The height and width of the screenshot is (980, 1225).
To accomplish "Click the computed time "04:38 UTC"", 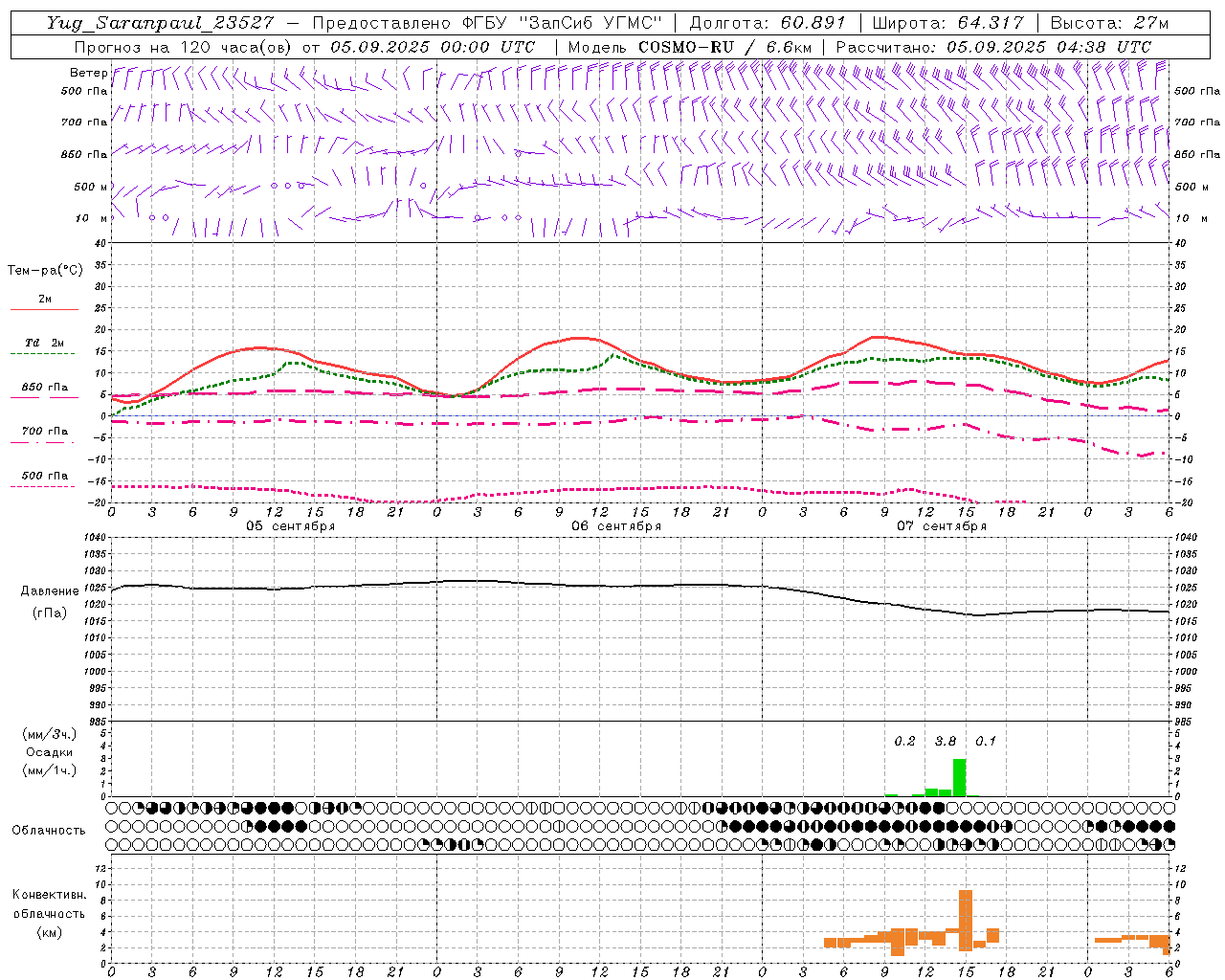I will pyautogui.click(x=1104, y=47).
